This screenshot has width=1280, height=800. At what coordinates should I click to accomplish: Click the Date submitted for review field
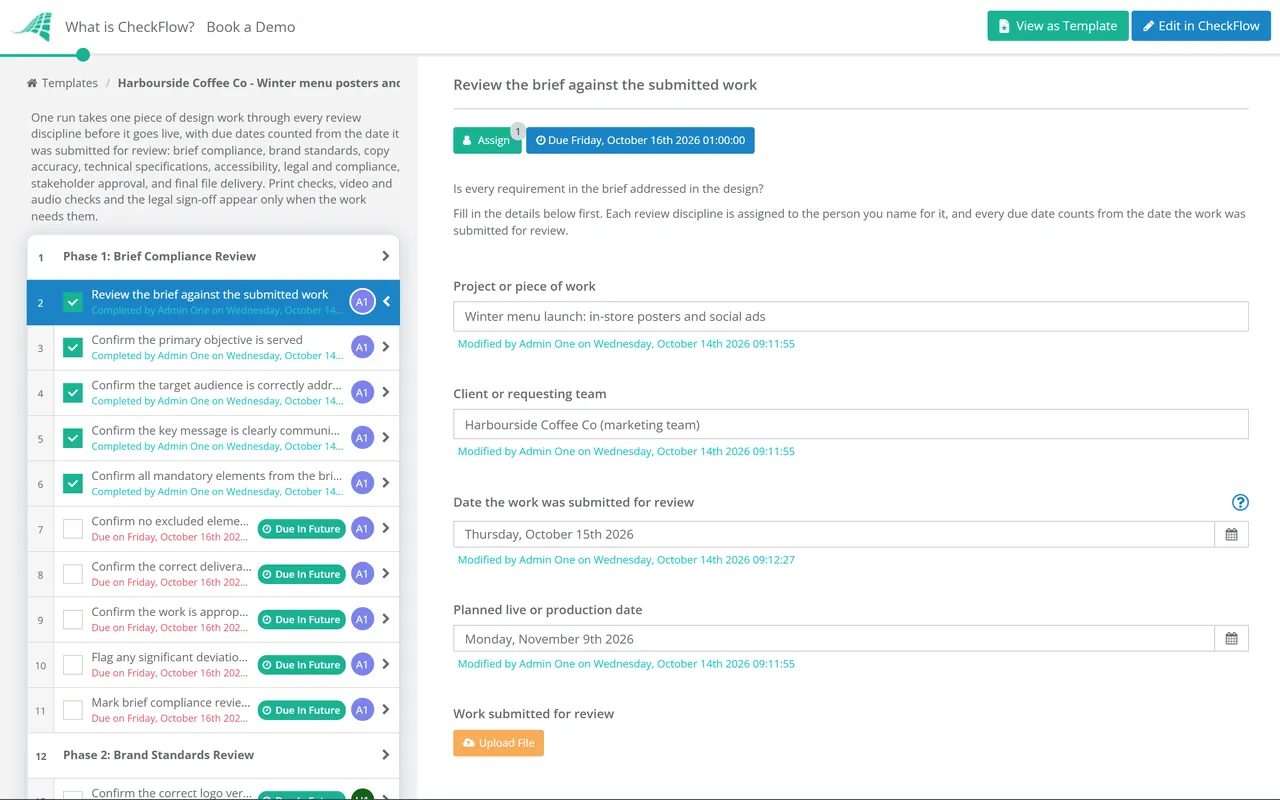tap(834, 534)
